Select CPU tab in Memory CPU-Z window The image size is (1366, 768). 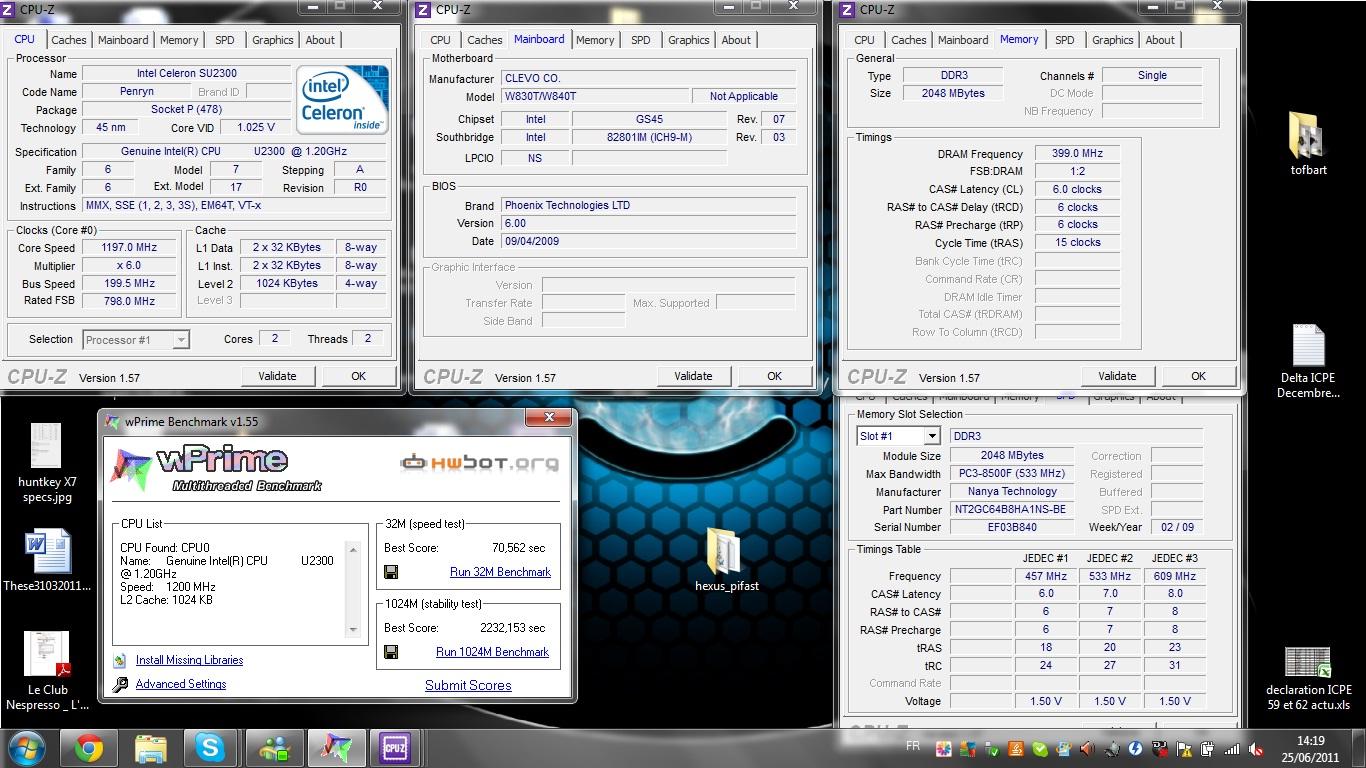(x=865, y=40)
